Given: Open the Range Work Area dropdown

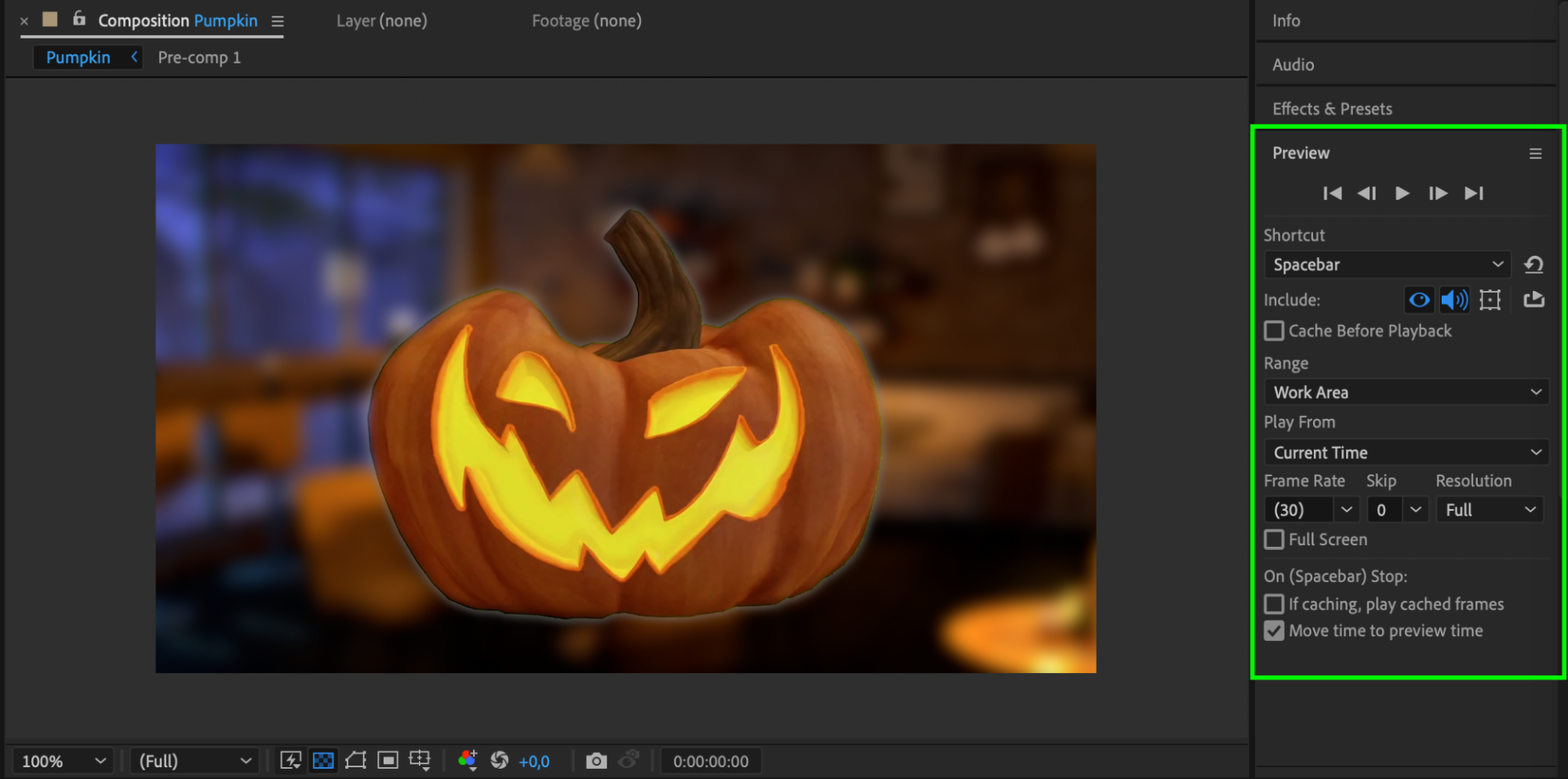Looking at the screenshot, I should tap(1406, 392).
